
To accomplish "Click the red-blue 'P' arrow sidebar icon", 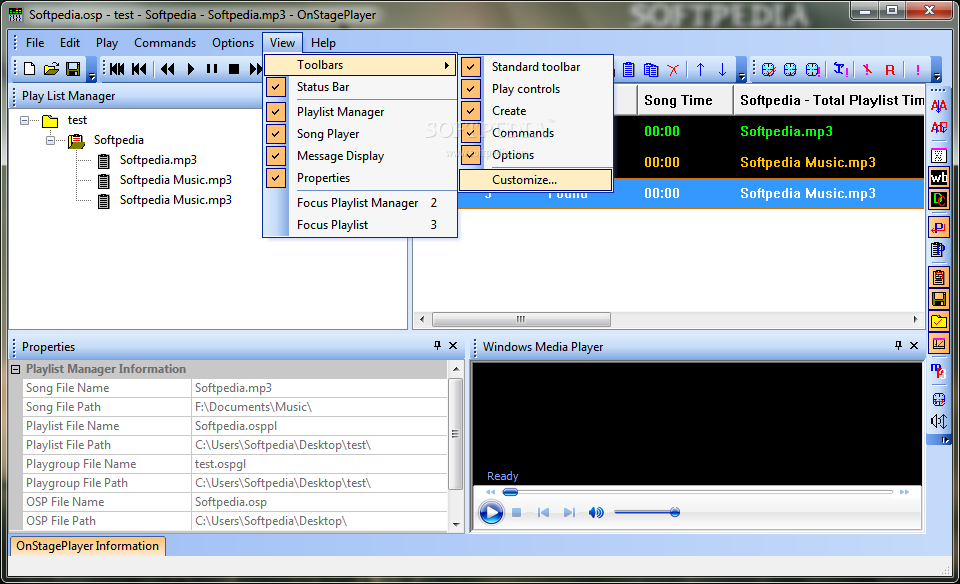I will (x=939, y=227).
